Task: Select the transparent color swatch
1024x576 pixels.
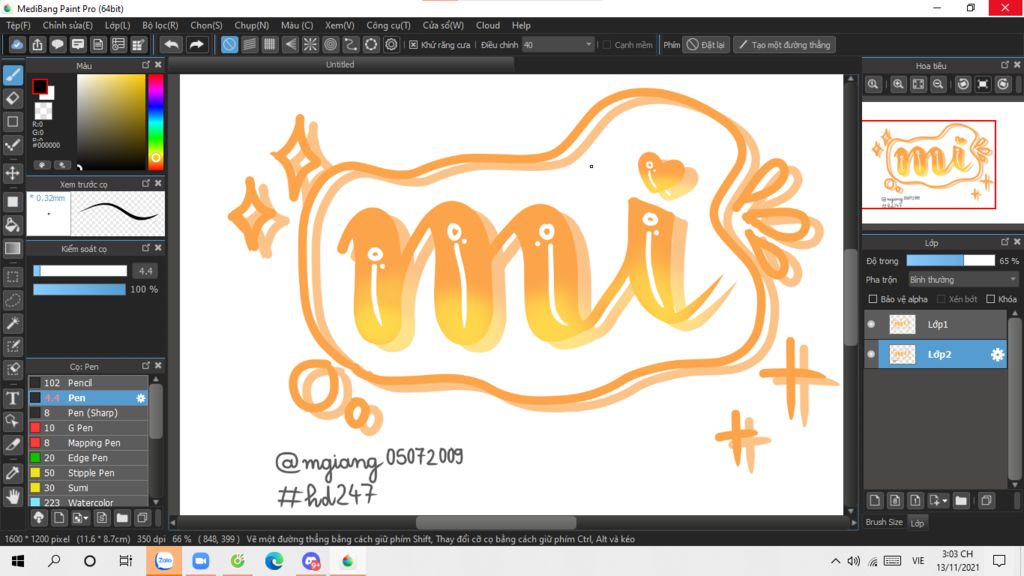Action: point(43,110)
